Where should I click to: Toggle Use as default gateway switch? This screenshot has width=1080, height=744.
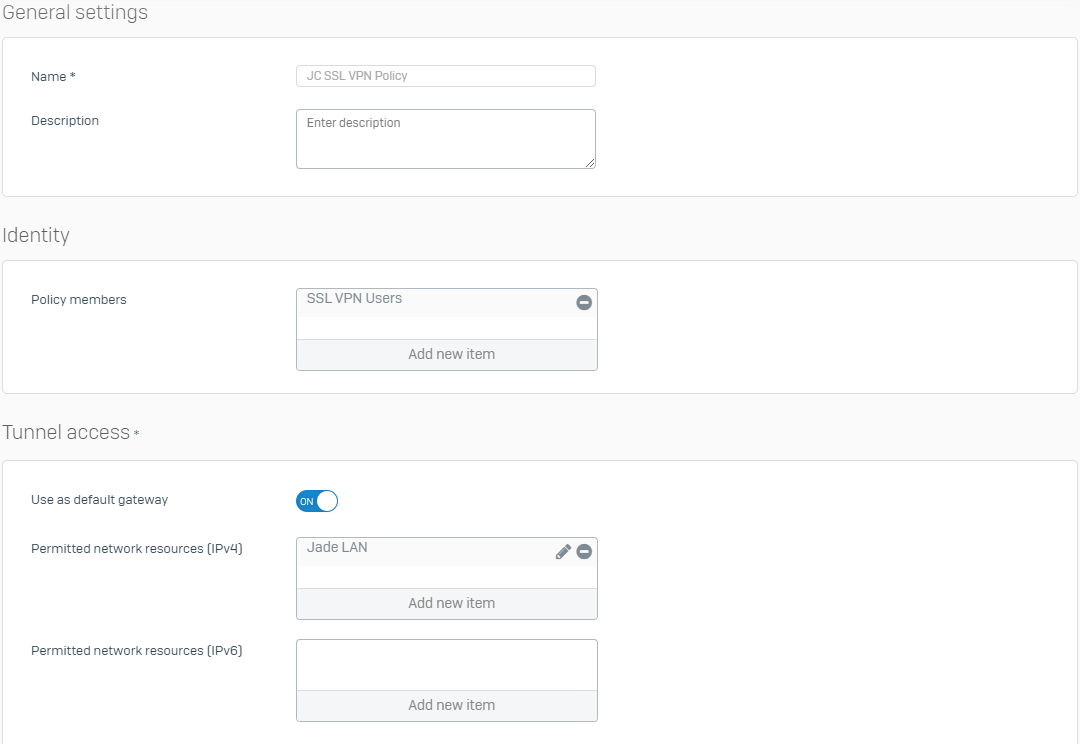[317, 501]
